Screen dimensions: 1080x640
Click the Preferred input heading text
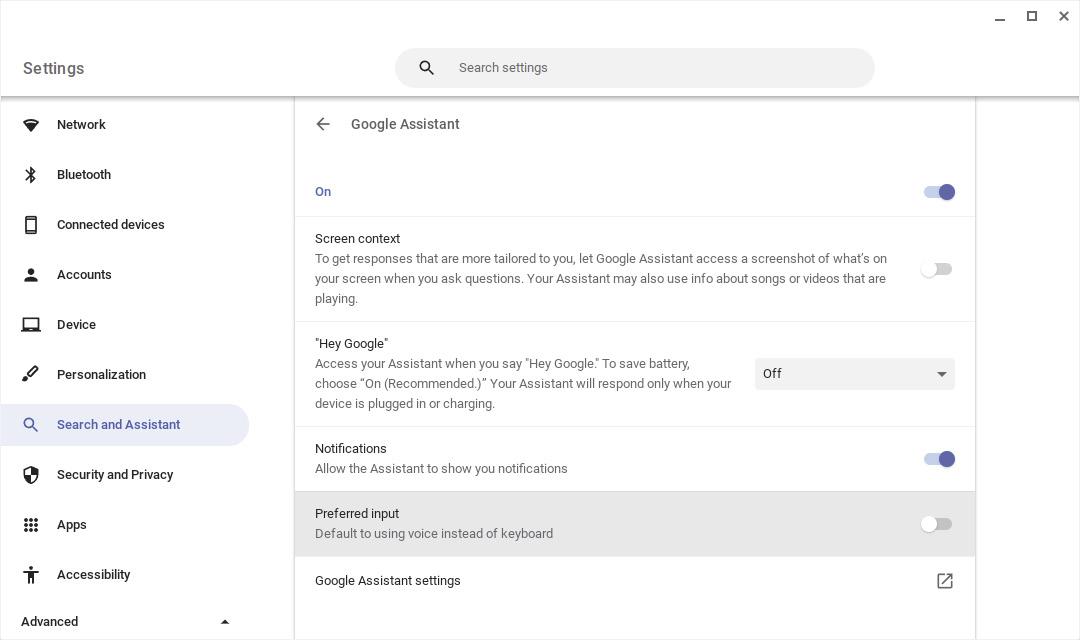pos(357,513)
